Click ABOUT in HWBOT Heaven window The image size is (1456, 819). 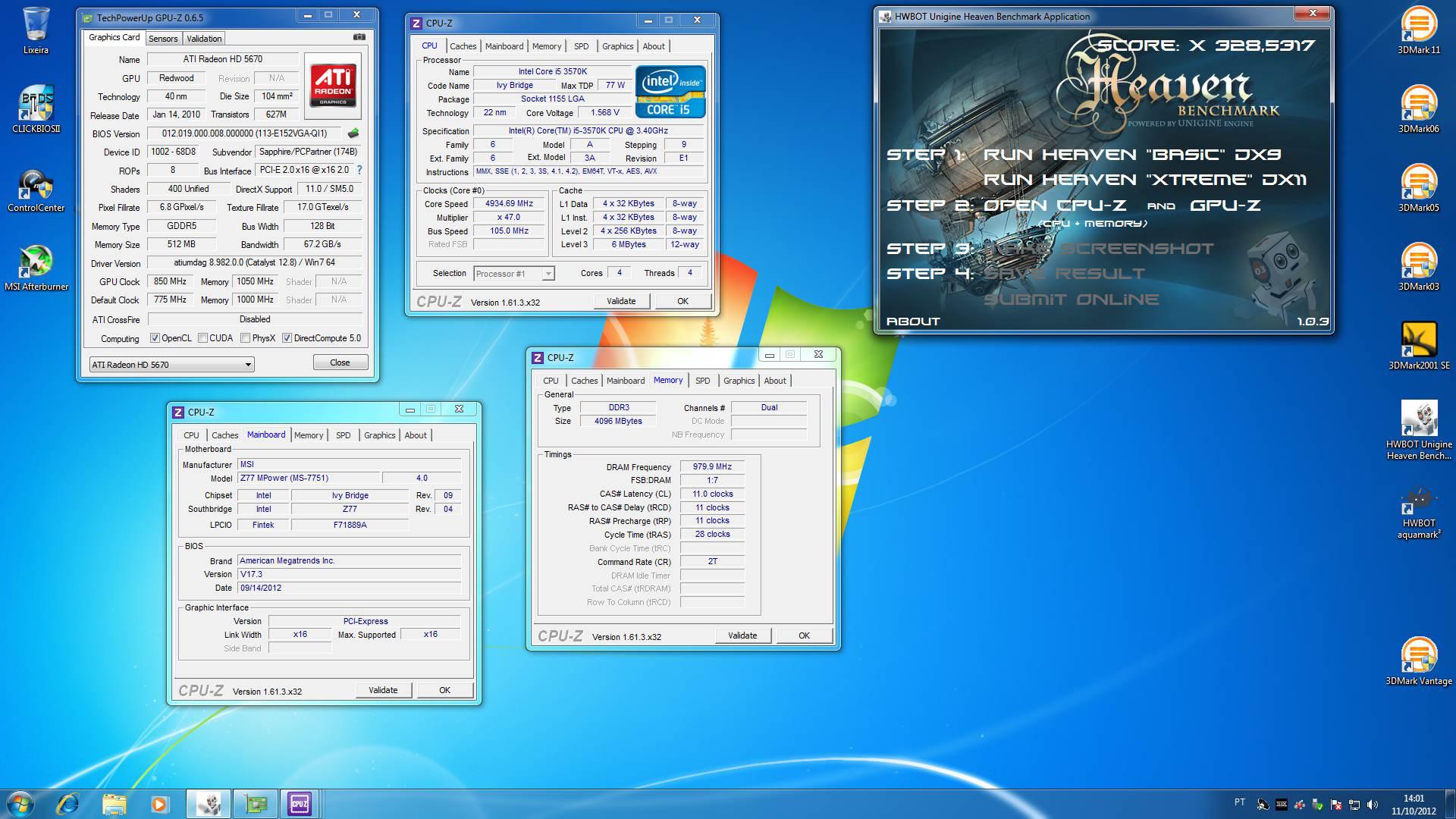point(913,322)
